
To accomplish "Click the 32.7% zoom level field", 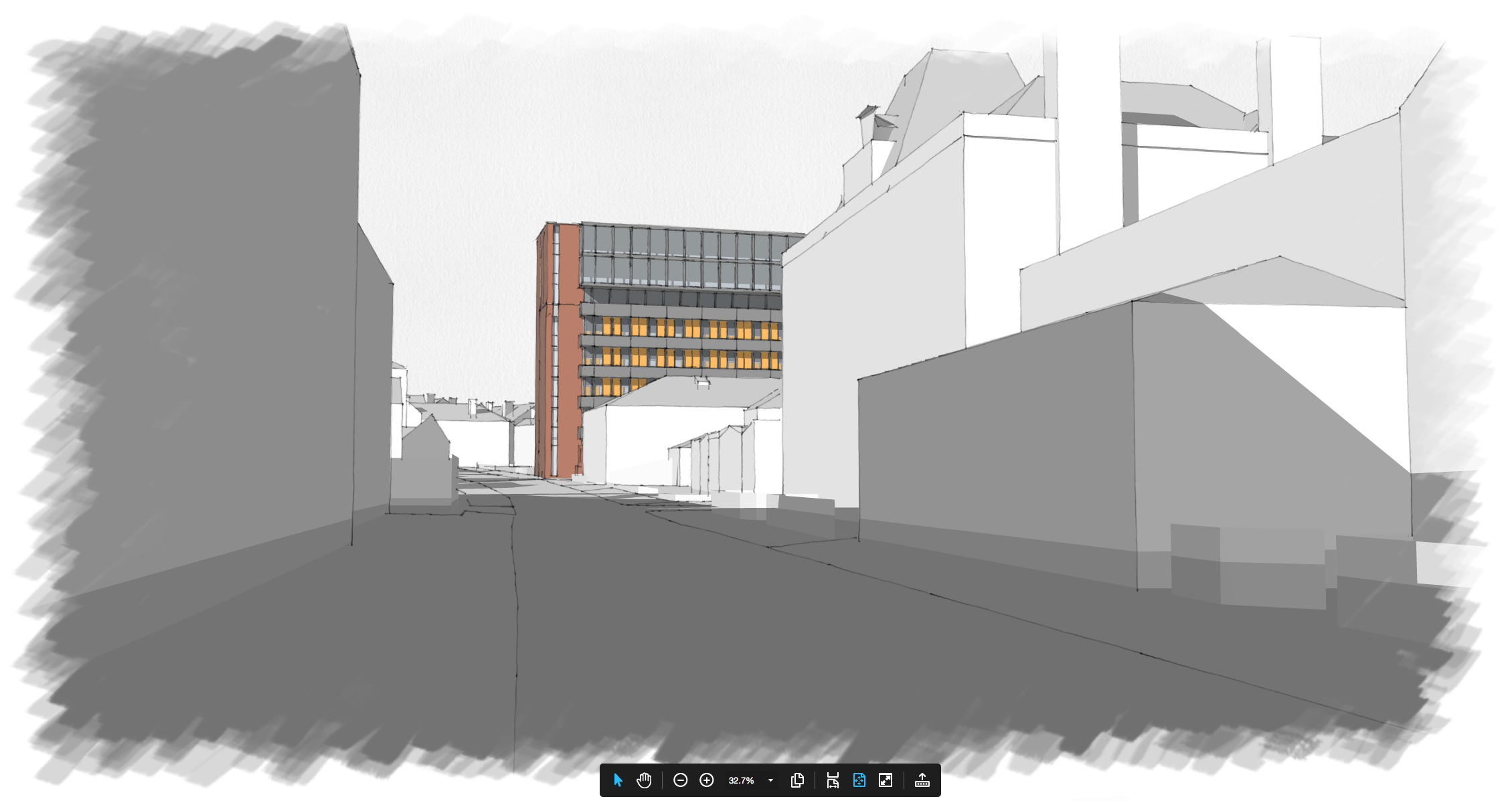I will (742, 780).
